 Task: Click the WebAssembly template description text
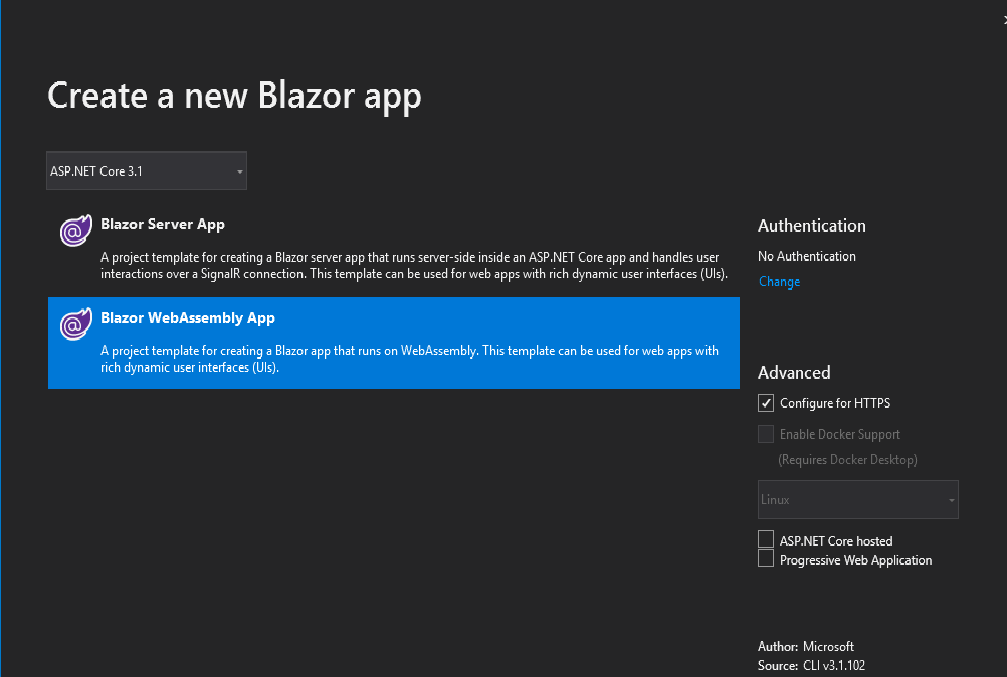coord(410,359)
